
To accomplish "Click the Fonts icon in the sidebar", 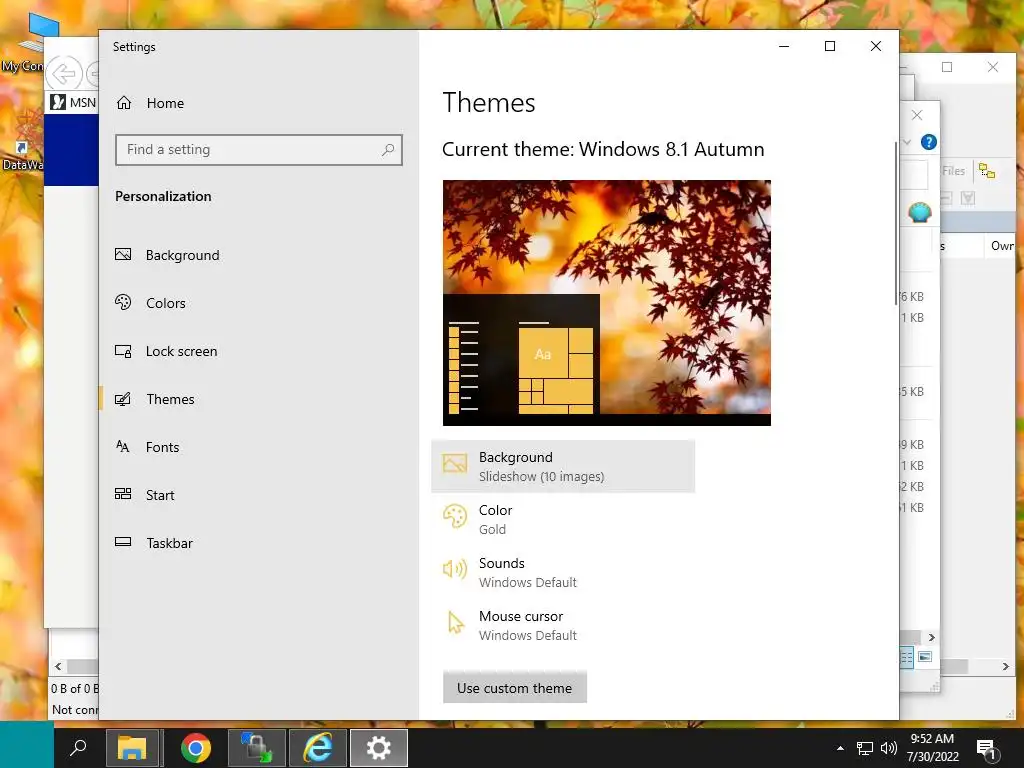I will pos(123,447).
